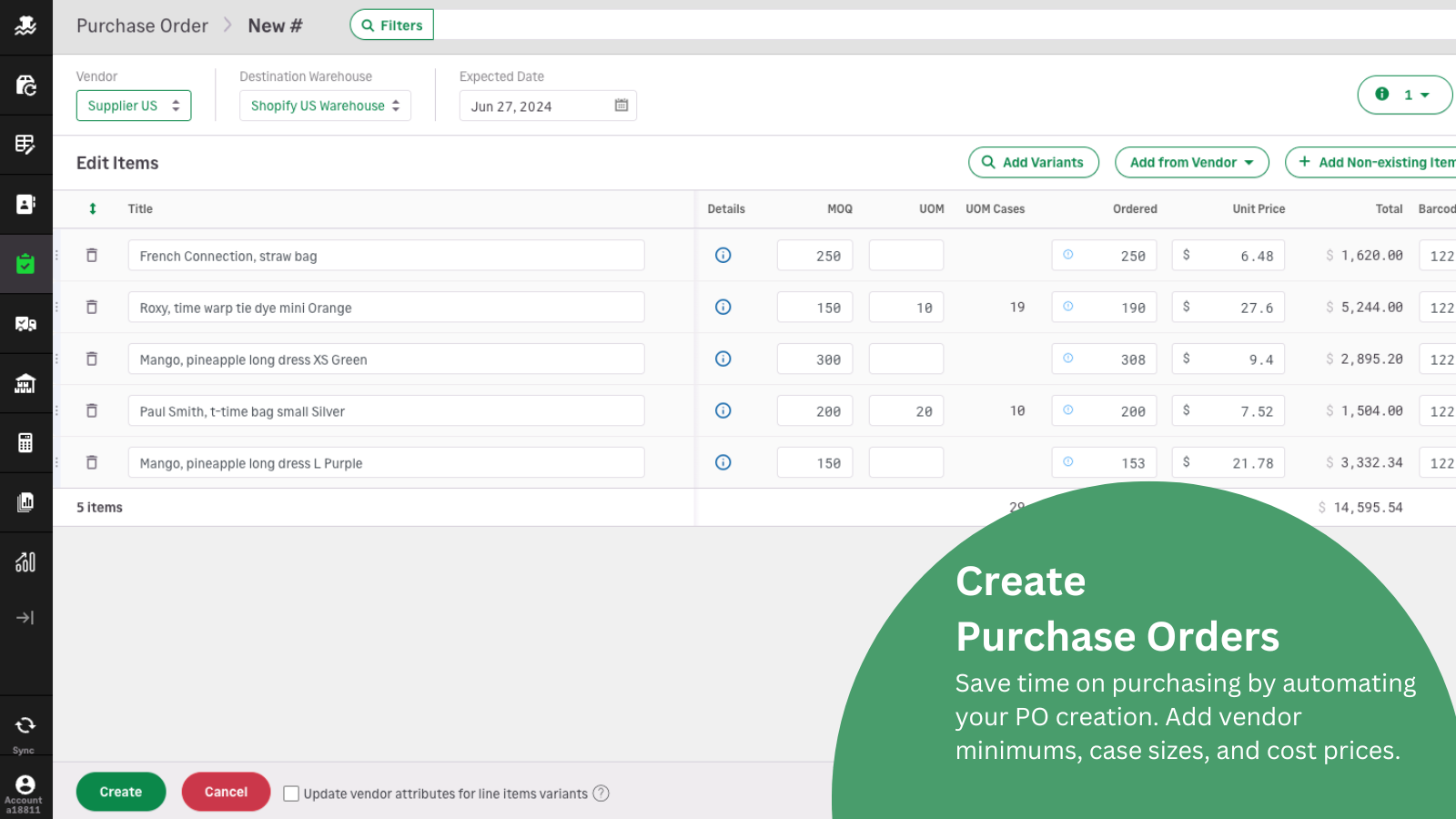
Task: Click the sort arrows above the delete column
Action: pyautogui.click(x=92, y=208)
